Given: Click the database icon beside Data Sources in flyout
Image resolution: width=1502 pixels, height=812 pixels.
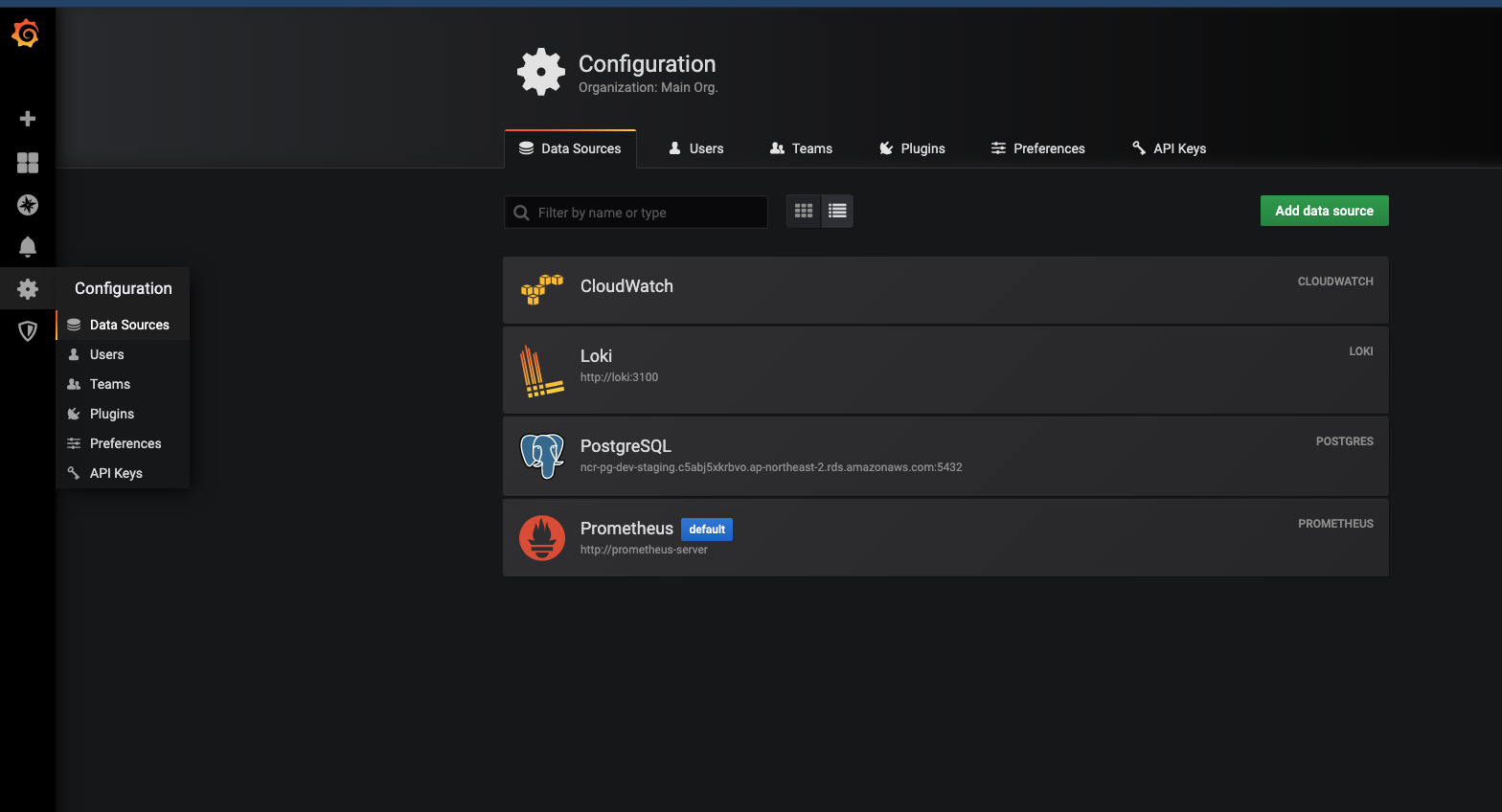Looking at the screenshot, I should pyautogui.click(x=74, y=325).
